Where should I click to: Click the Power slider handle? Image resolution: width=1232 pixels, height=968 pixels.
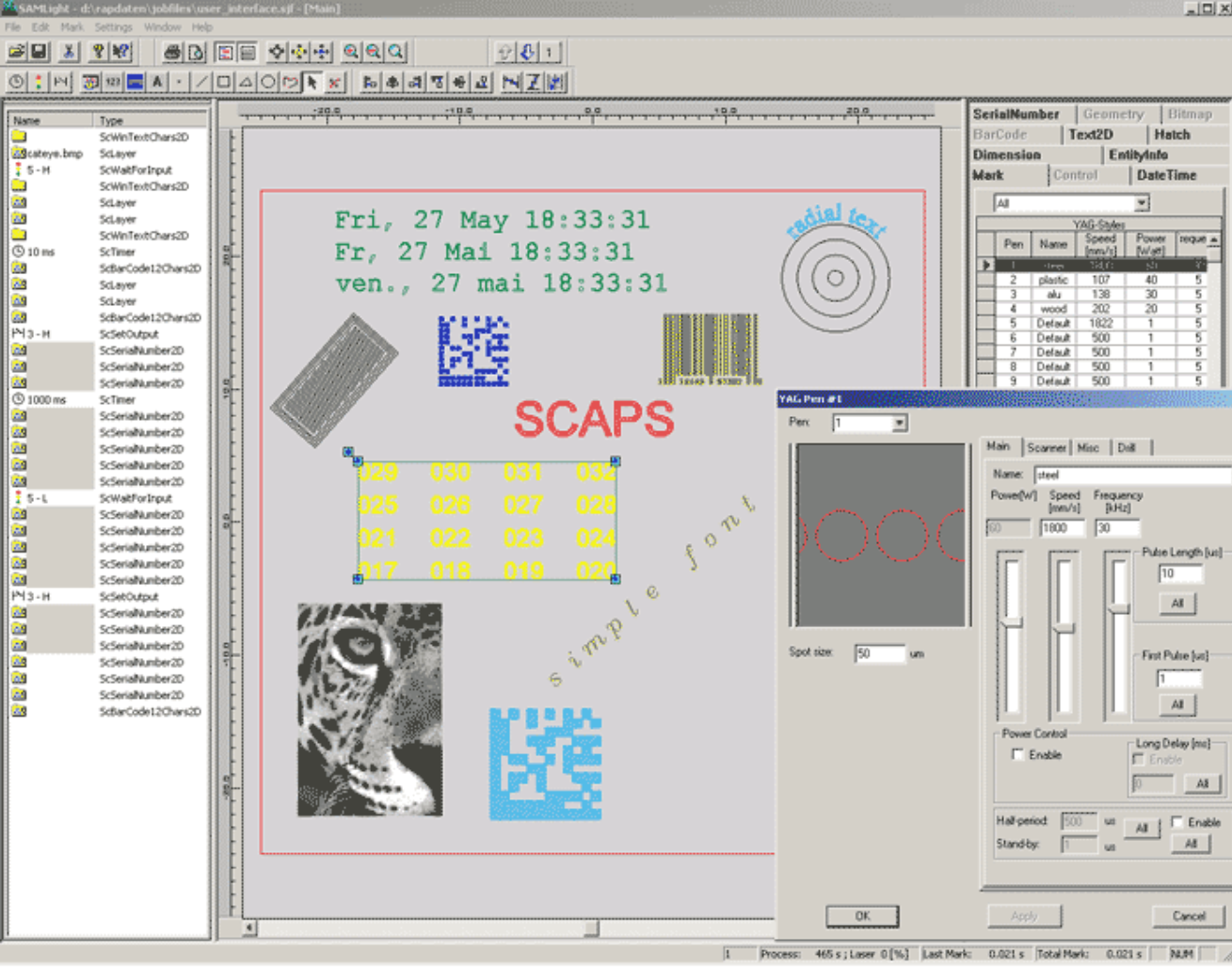tap(1012, 622)
